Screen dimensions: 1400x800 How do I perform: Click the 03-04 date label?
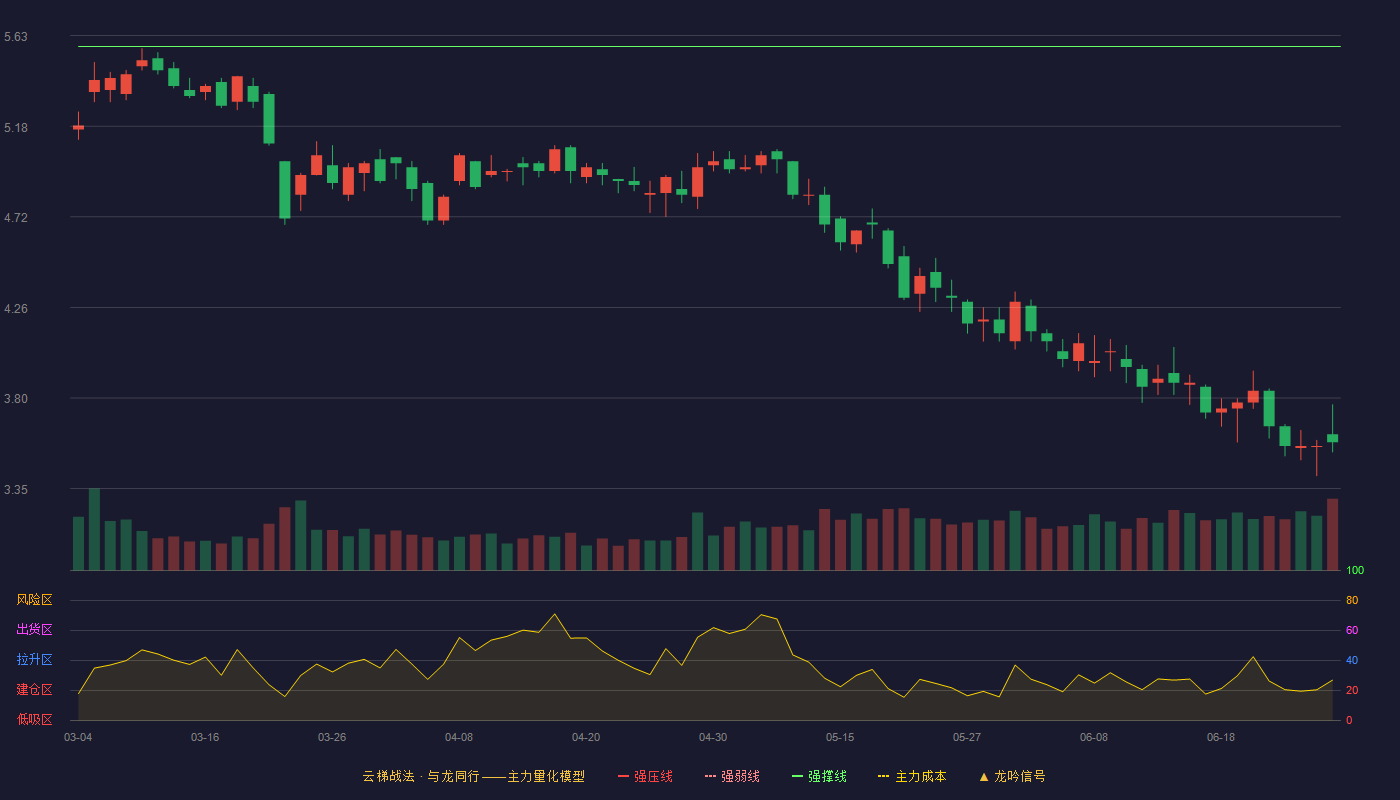(78, 737)
